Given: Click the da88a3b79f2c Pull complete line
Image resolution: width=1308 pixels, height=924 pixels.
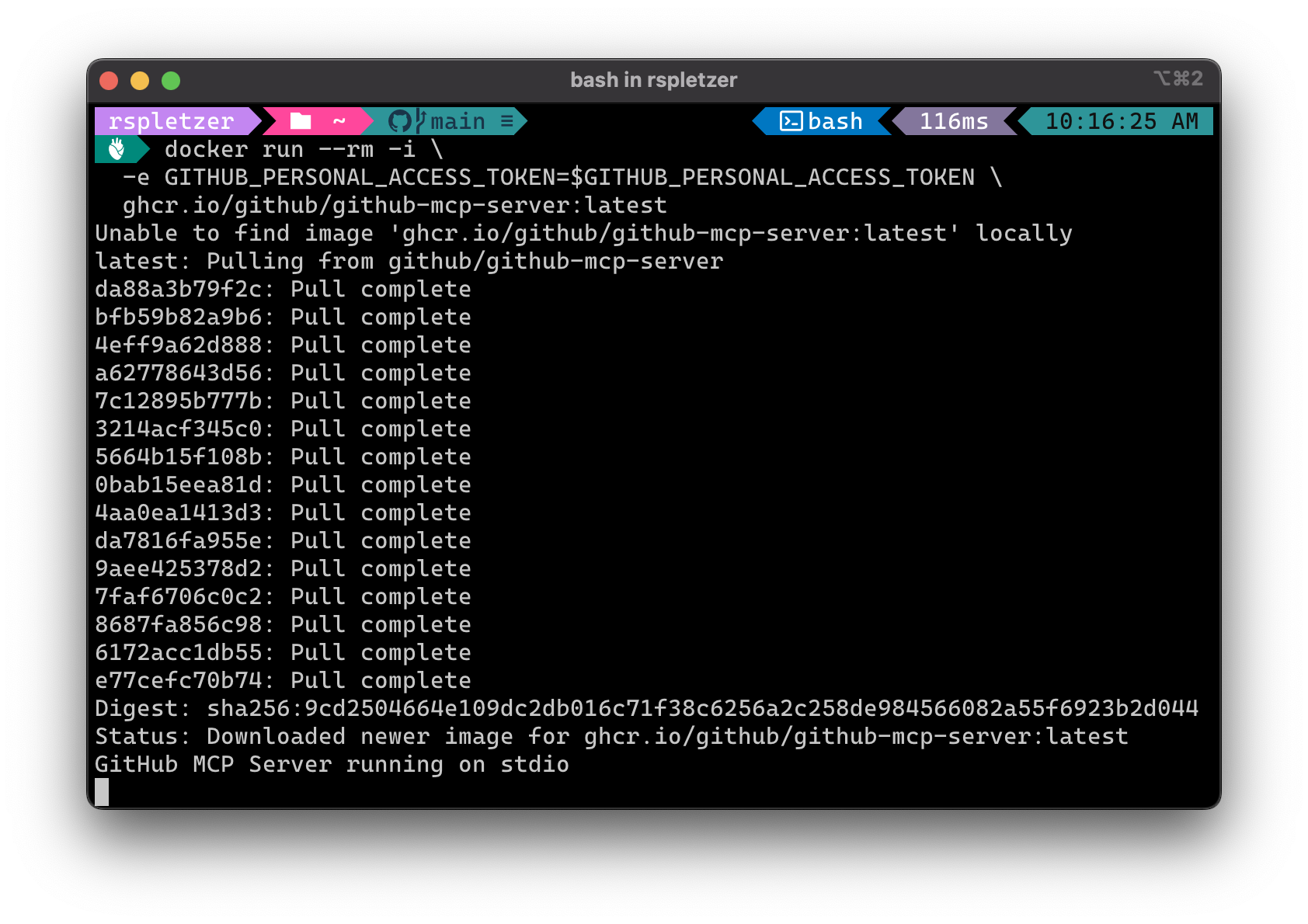Looking at the screenshot, I should [x=283, y=289].
